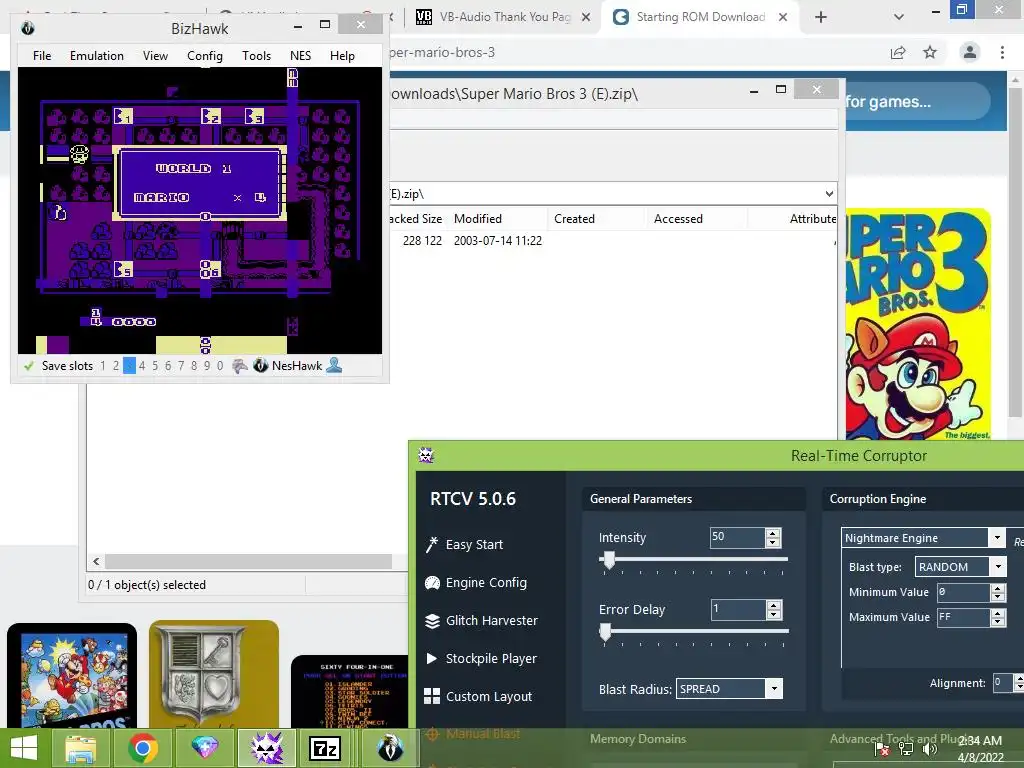Viewport: 1024px width, 768px height.
Task: Open Chrome's three-dot menu
Action: 1002,52
